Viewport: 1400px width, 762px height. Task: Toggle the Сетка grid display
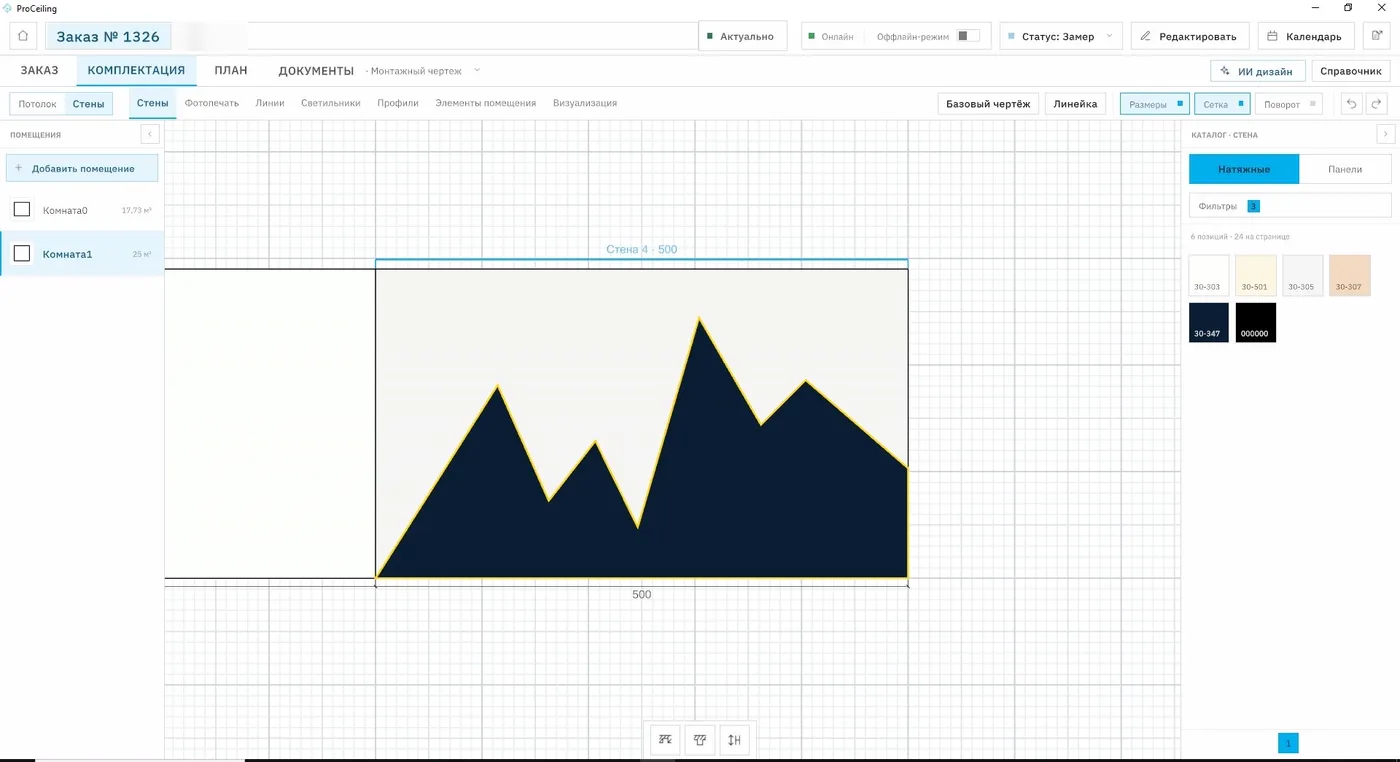tap(1222, 104)
